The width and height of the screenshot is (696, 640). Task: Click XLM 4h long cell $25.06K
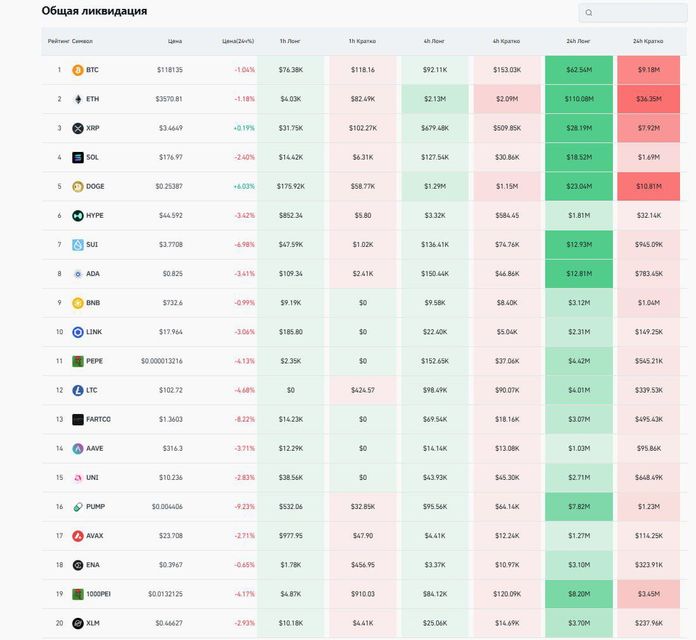pyautogui.click(x=435, y=623)
